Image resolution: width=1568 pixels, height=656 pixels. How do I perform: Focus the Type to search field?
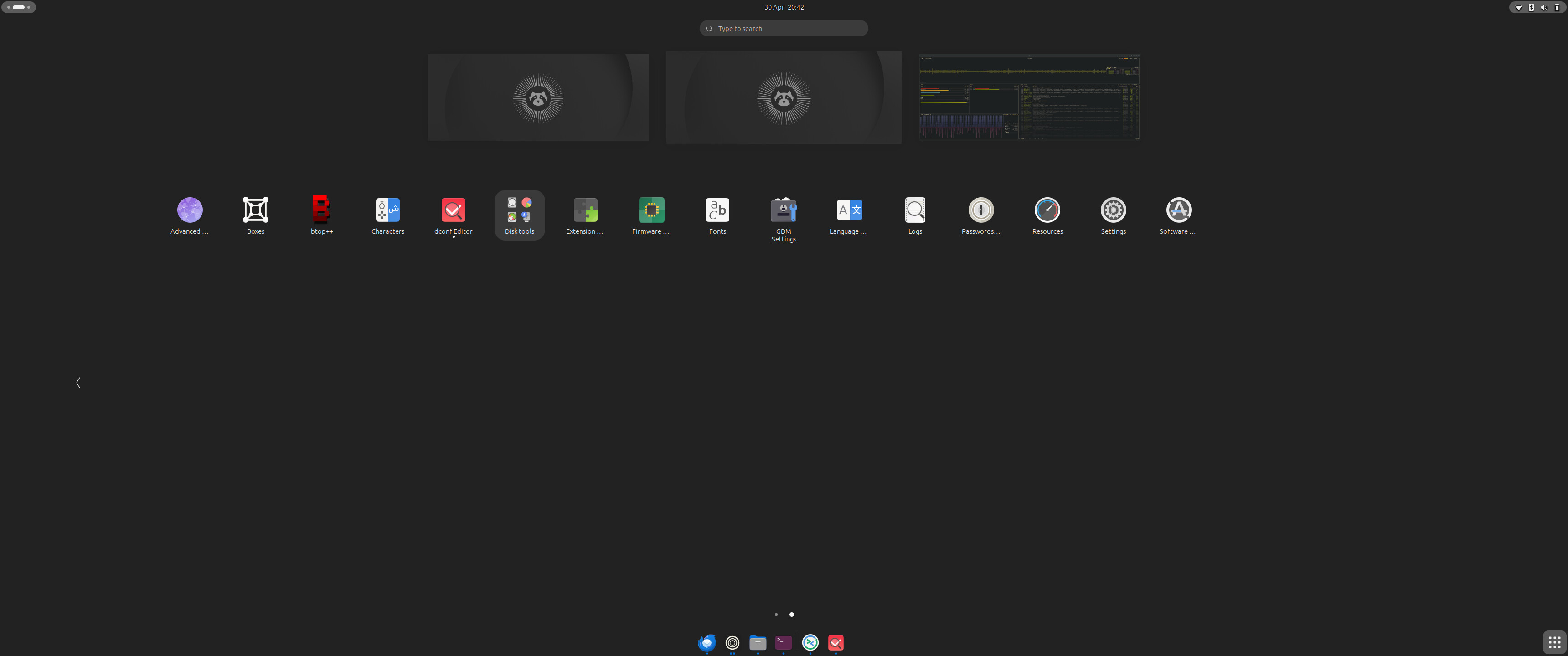click(784, 29)
